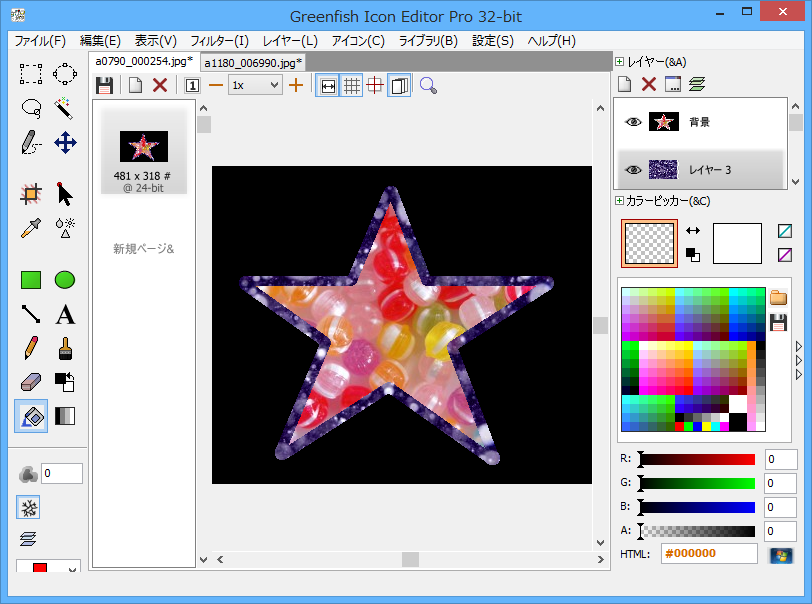Click the Save icon in document toolbar
812x604 pixels.
click(x=104, y=85)
